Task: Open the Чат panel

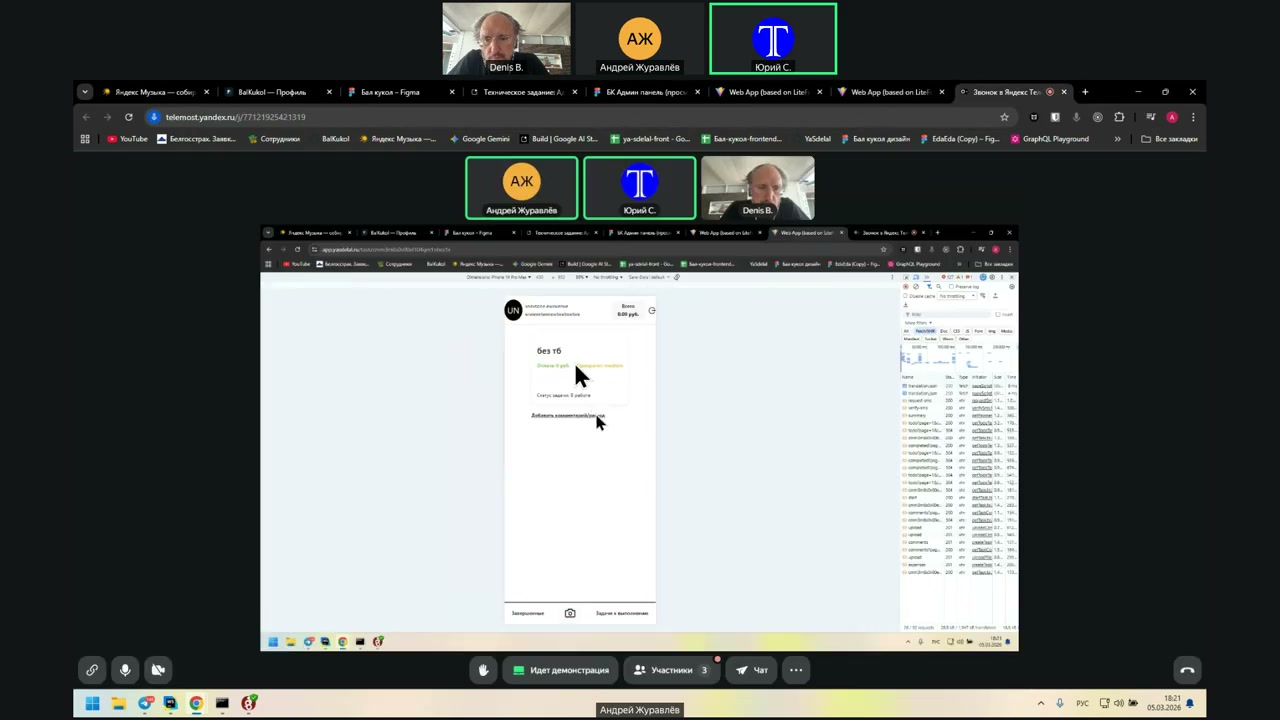Action: pyautogui.click(x=752, y=670)
